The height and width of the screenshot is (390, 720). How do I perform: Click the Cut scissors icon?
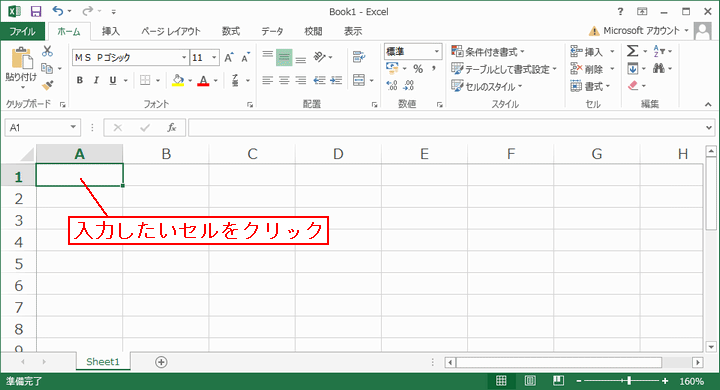47,51
